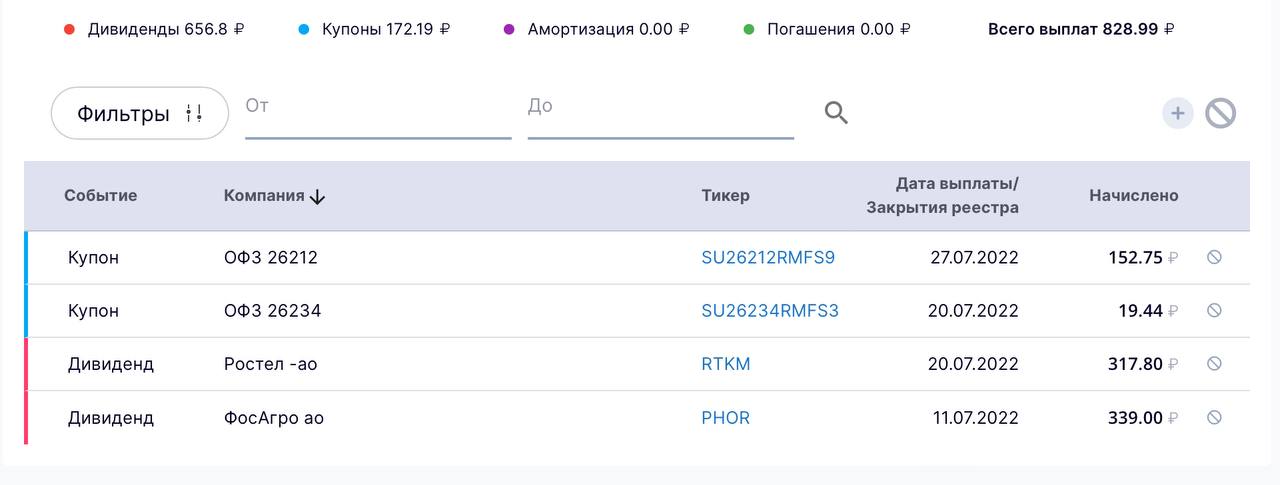This screenshot has width=1280, height=485.
Task: Open the Фильтры filter panel
Action: 140,113
